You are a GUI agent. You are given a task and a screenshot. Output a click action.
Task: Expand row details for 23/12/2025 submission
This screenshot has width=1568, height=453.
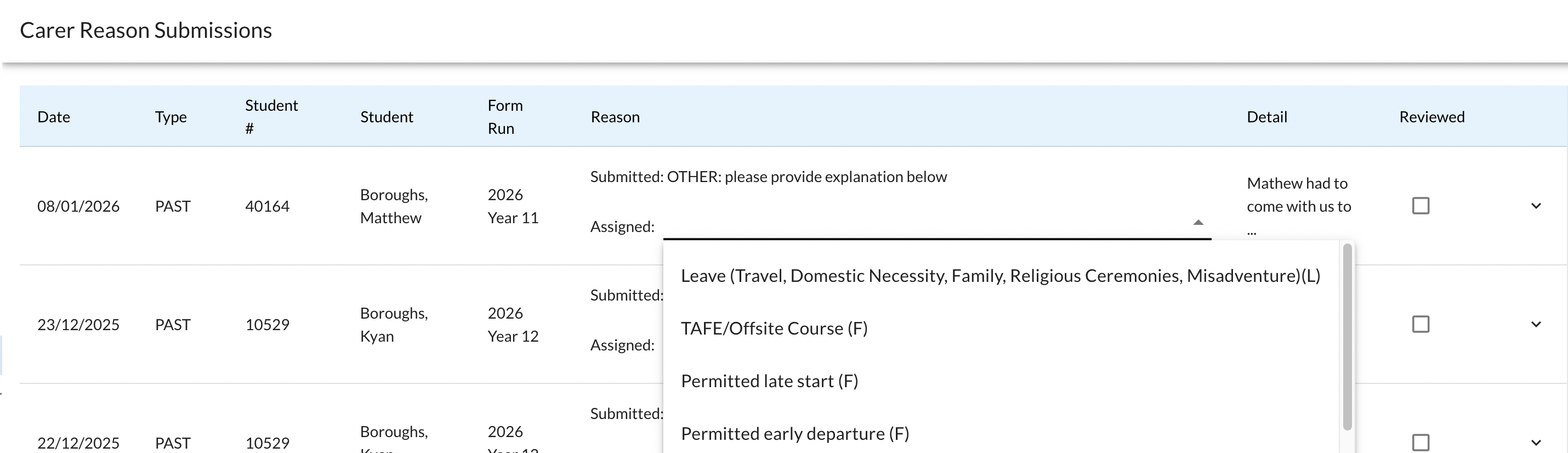(1536, 324)
